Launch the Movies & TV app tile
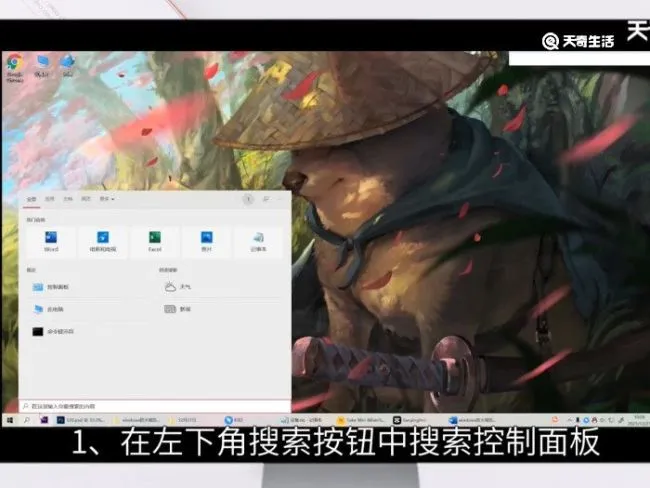650x488 pixels. pos(103,242)
